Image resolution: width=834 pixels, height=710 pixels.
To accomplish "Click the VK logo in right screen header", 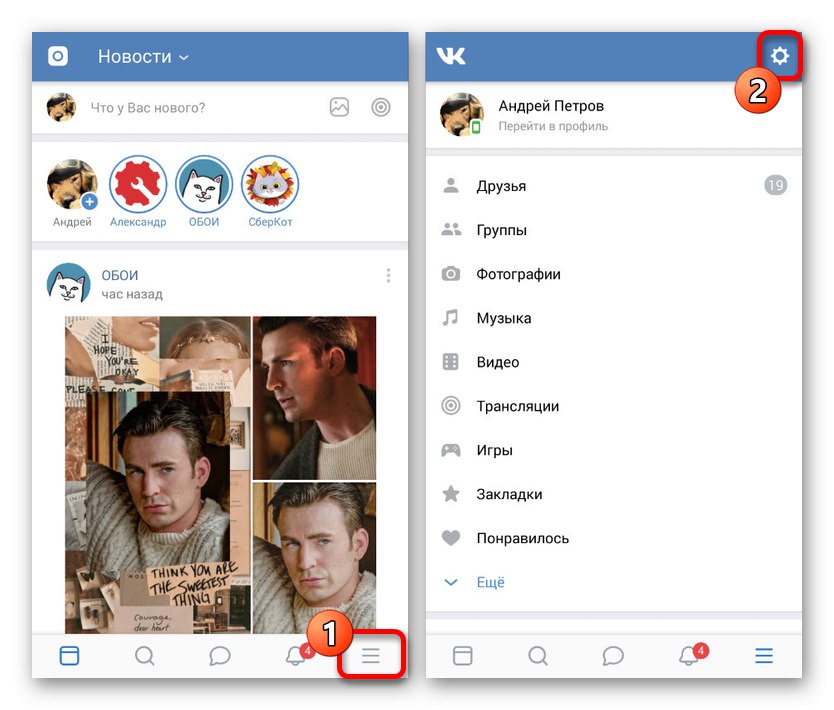I will 451,56.
